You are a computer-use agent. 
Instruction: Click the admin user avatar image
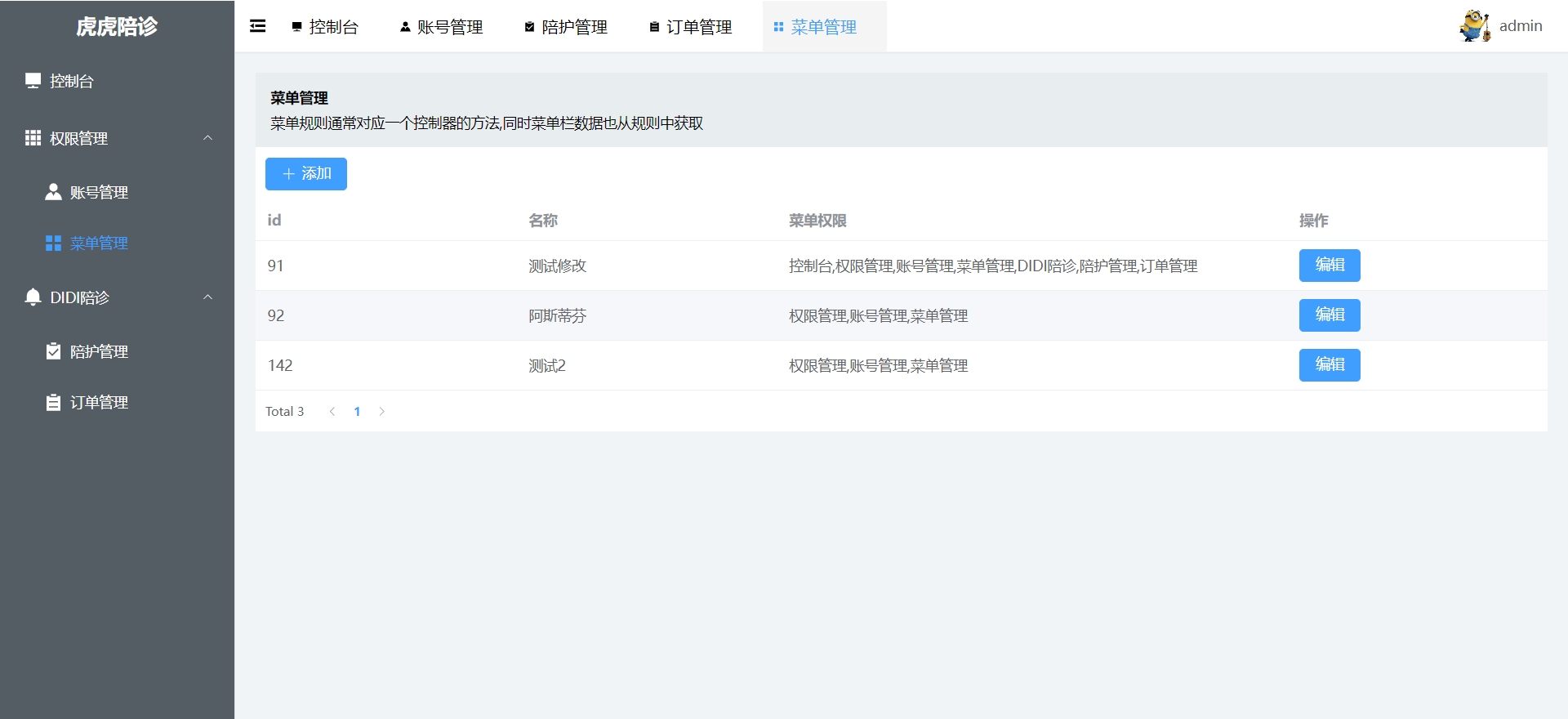(1475, 26)
